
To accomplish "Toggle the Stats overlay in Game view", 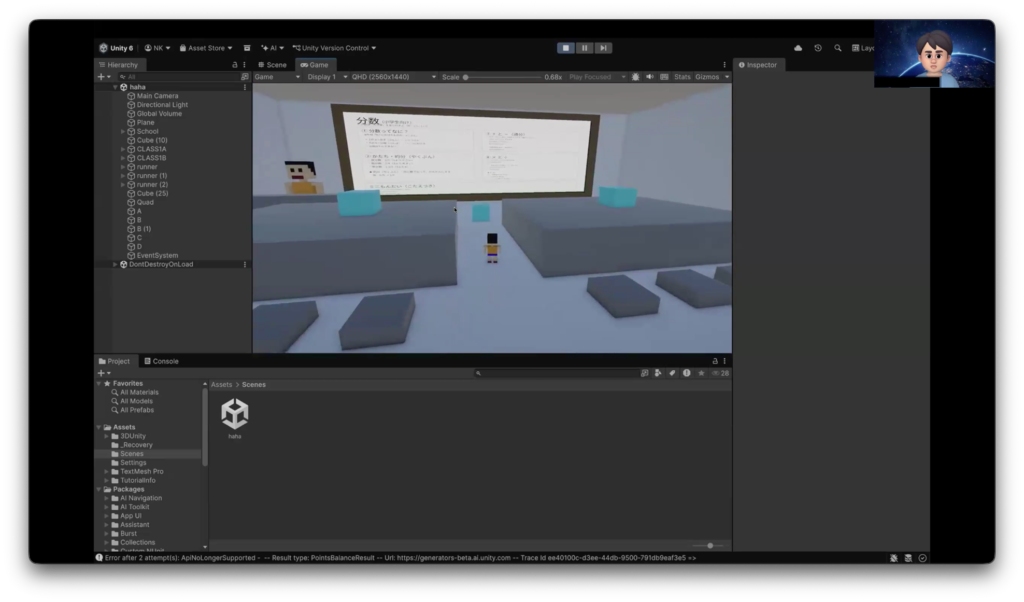I will (x=682, y=77).
